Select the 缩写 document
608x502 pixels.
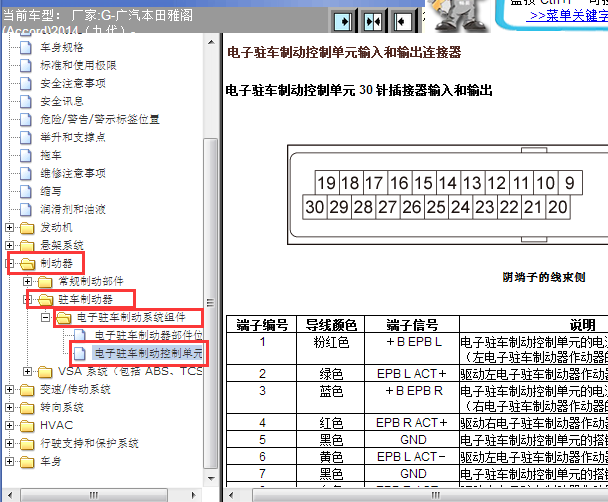point(51,191)
